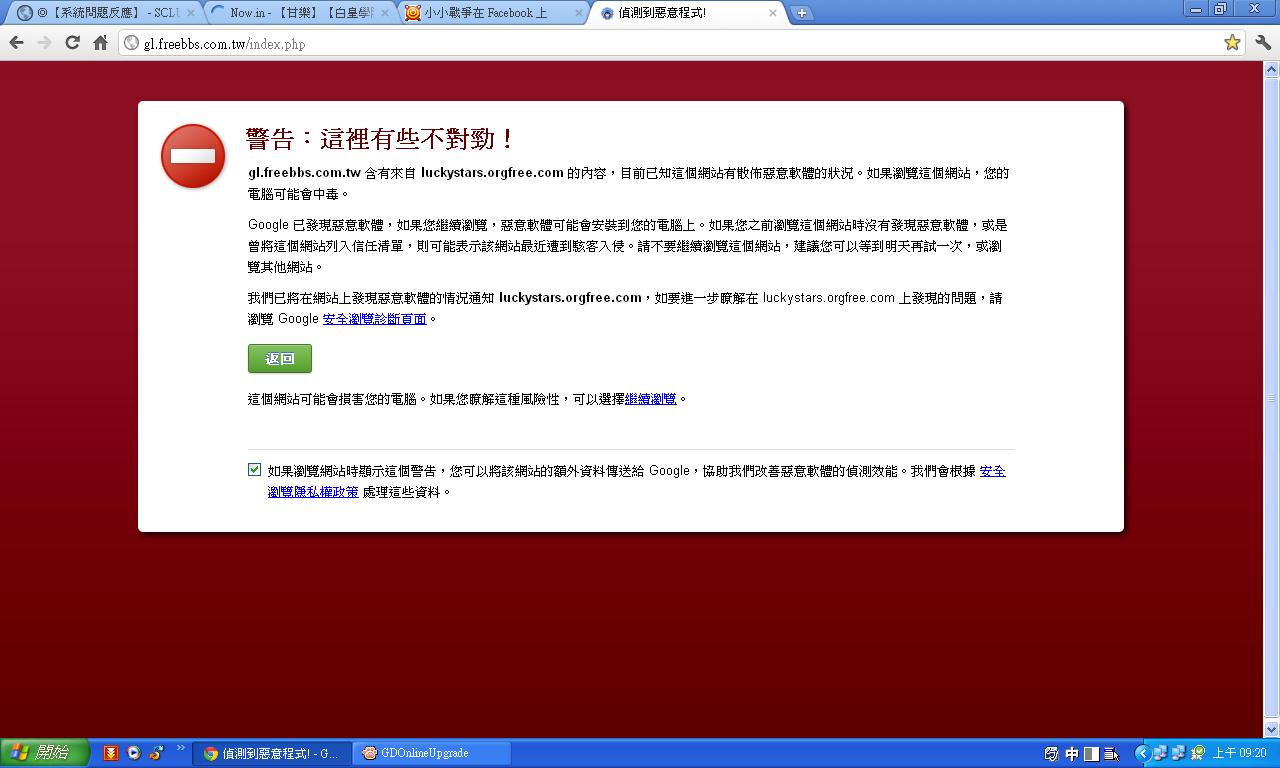The image size is (1280, 768).
Task: Click the gl.freebbs.com.tw address bar
Action: coord(680,43)
